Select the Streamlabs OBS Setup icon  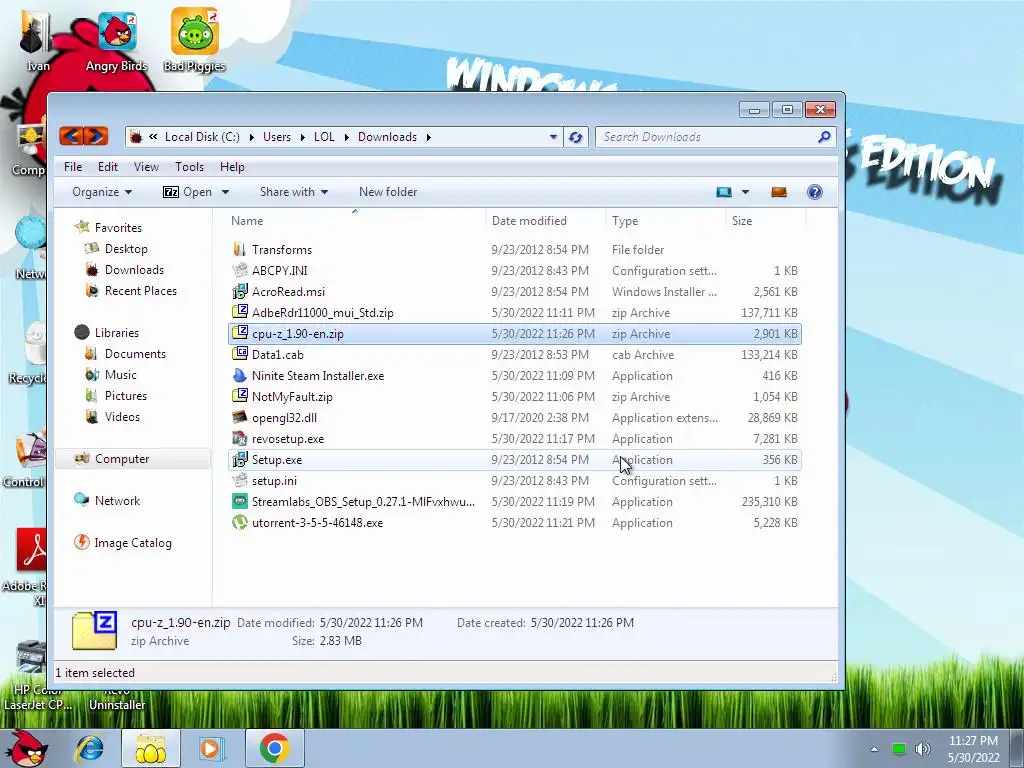[x=240, y=502]
